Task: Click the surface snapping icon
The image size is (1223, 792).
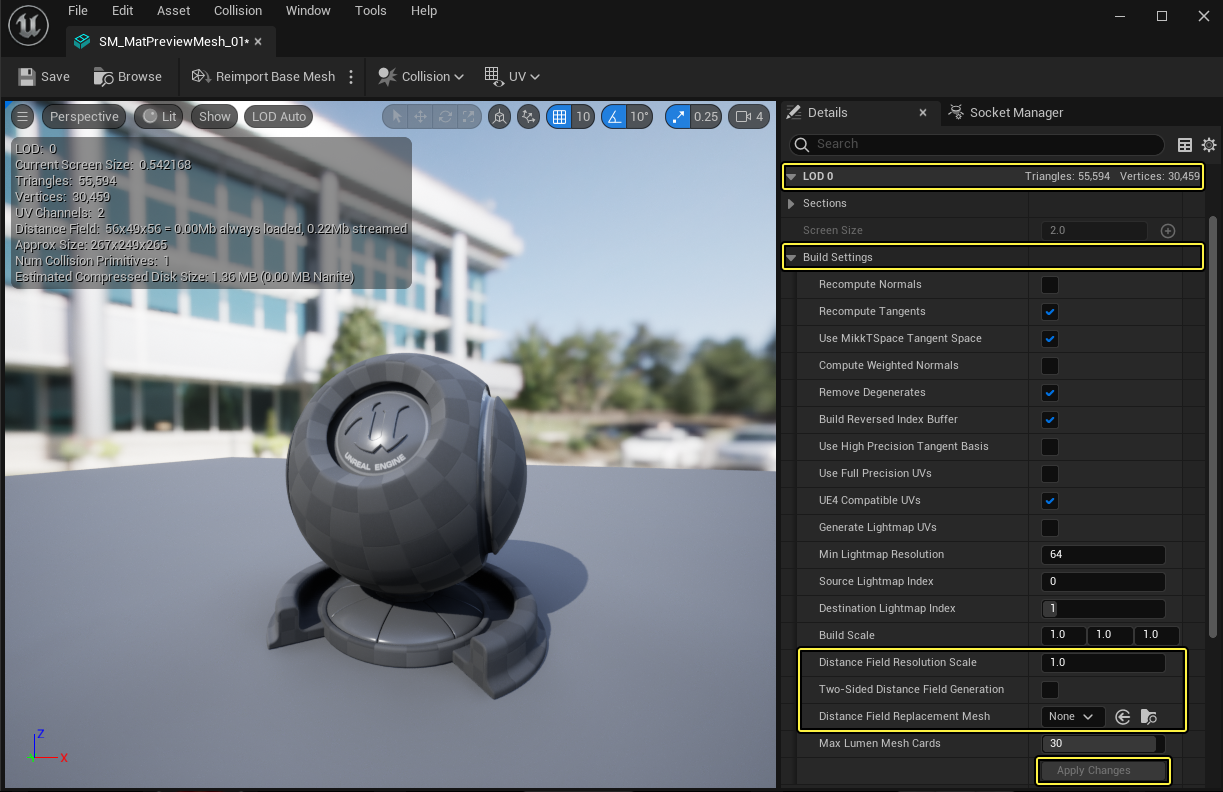Action: (x=530, y=117)
